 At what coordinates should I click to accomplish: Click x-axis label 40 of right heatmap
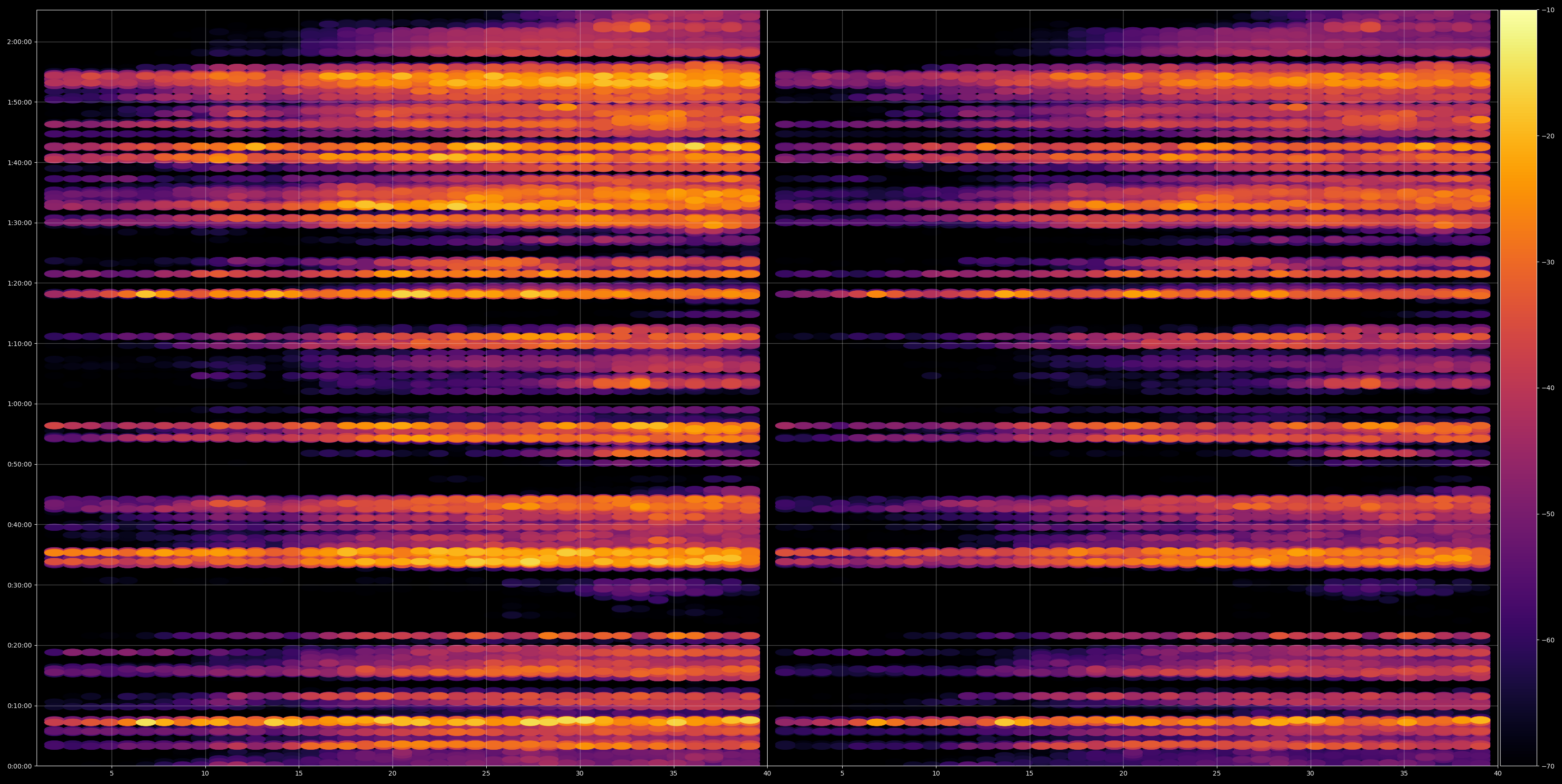1498,774
